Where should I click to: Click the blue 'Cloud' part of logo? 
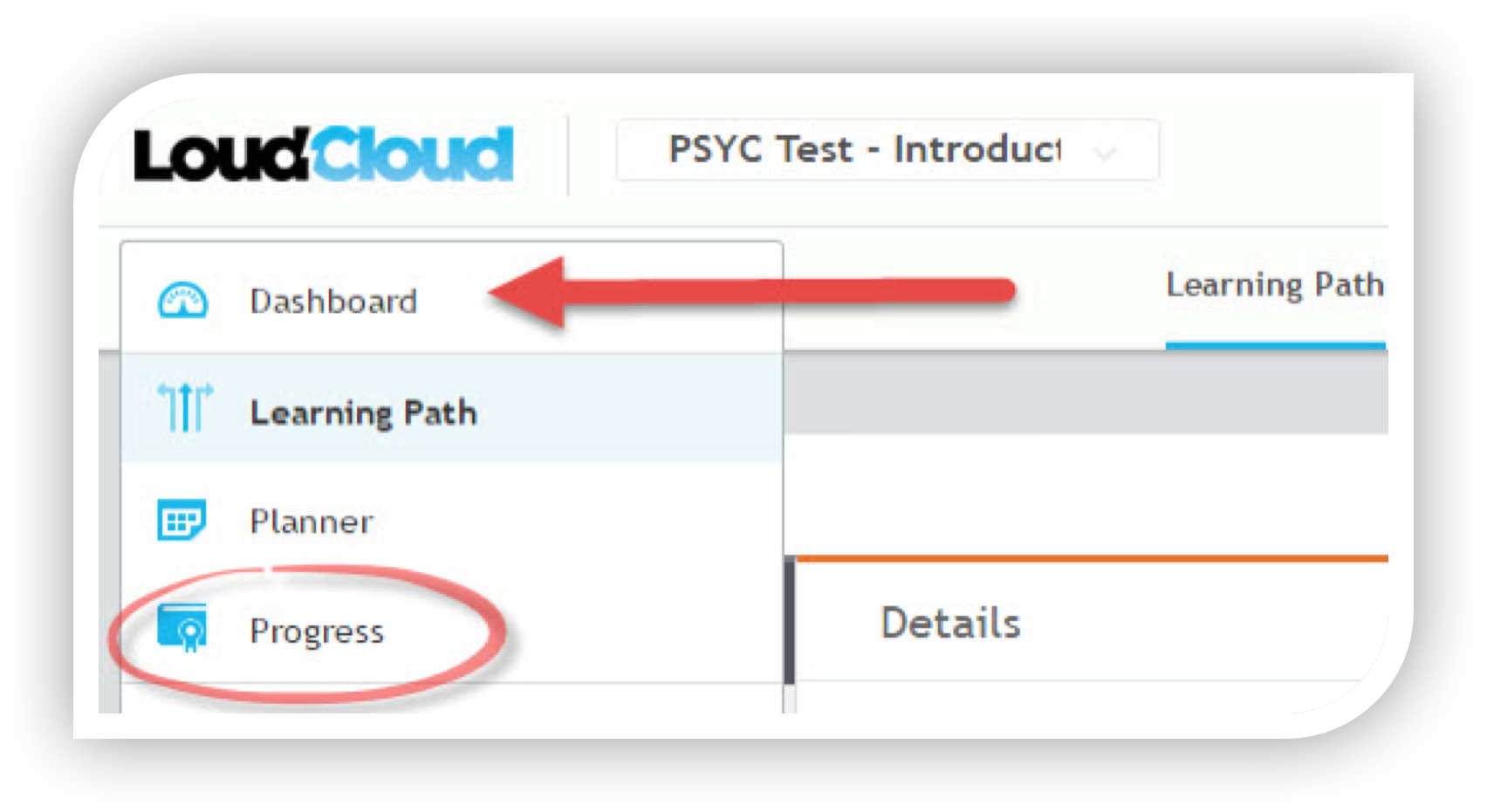click(x=413, y=155)
